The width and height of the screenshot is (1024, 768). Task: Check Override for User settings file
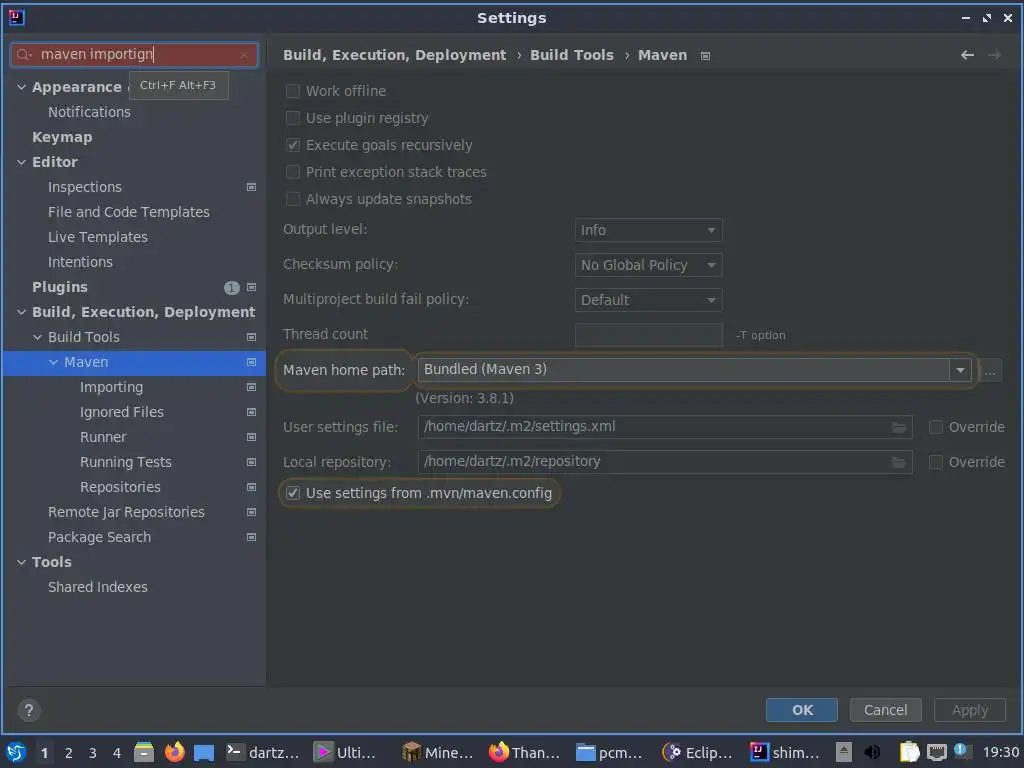936,427
